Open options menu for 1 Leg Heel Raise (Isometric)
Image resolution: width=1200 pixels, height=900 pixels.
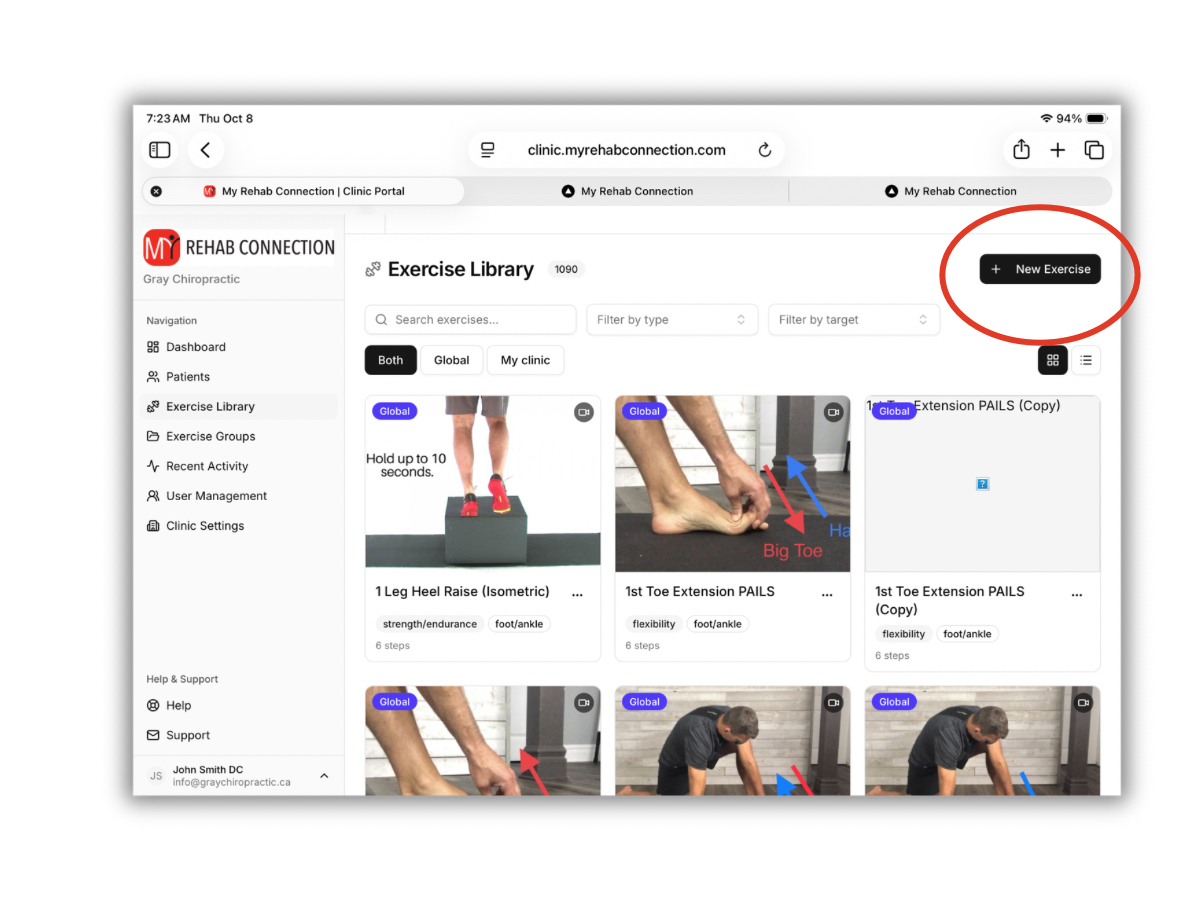point(577,593)
